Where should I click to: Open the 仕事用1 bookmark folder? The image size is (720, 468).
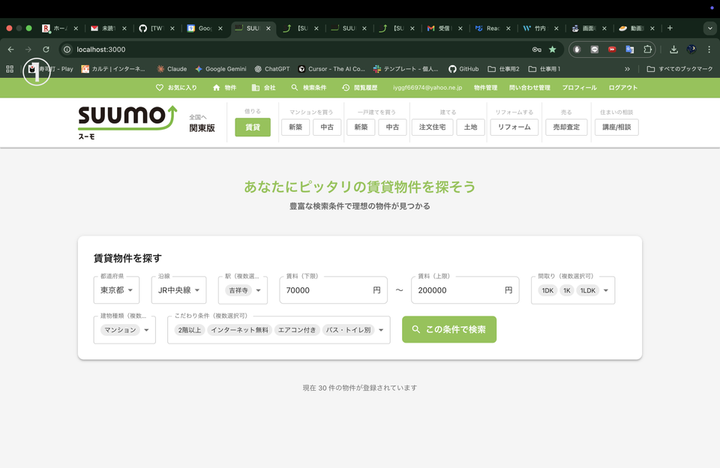544,69
